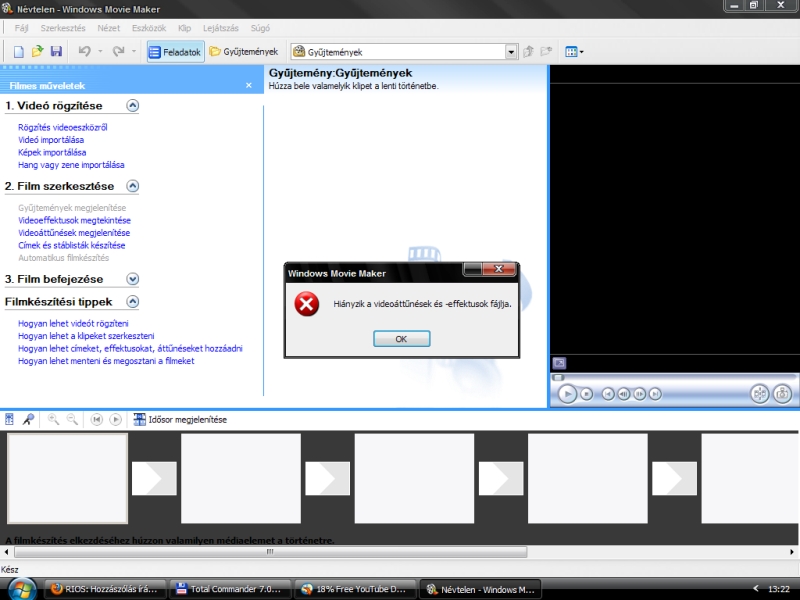Image resolution: width=800 pixels, height=600 pixels.
Task: Toggle the Gyűjtemények pane button
Action: 244,52
